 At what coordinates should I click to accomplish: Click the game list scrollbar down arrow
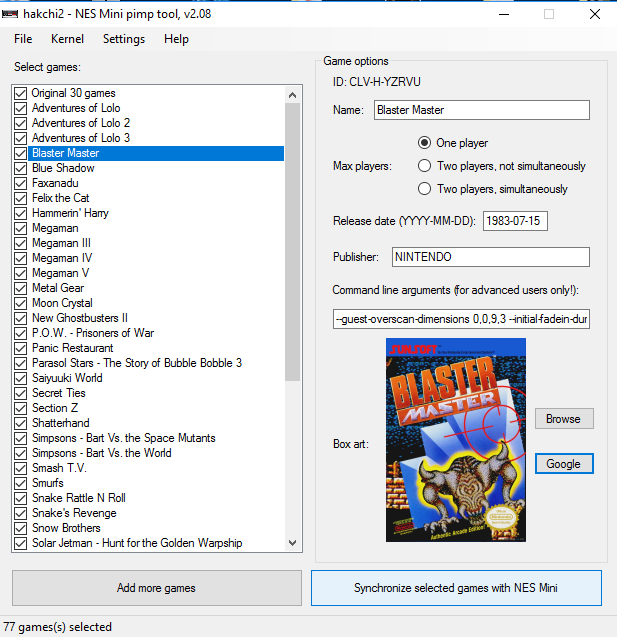tap(293, 543)
